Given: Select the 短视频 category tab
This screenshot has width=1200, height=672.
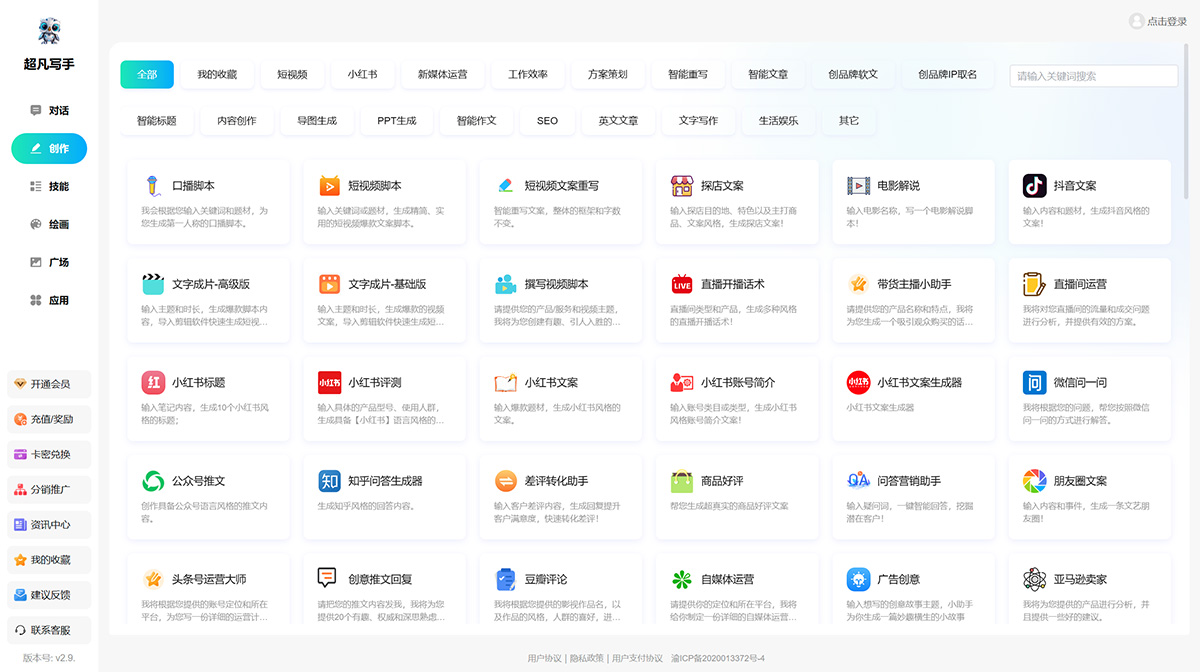Looking at the screenshot, I should click(x=290, y=74).
